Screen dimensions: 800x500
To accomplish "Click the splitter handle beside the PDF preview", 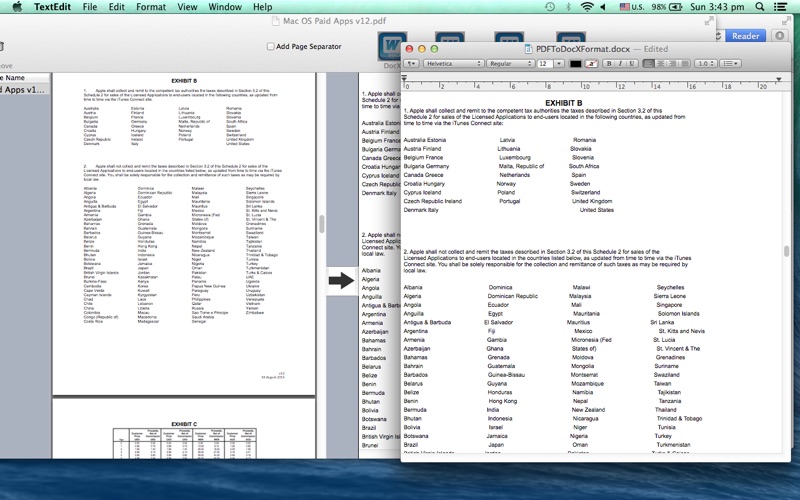I will [x=321, y=224].
